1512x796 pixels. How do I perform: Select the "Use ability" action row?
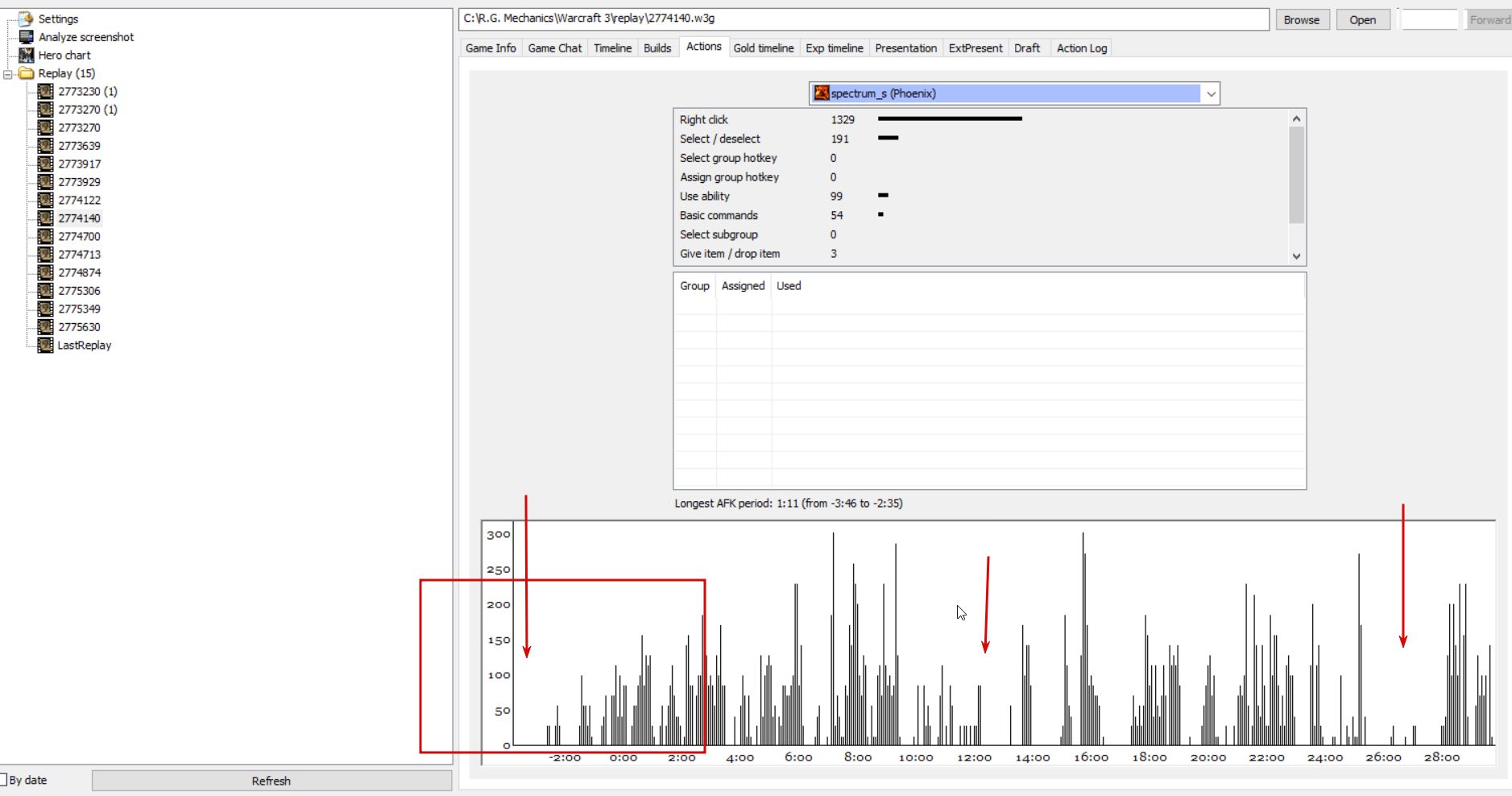coord(980,197)
